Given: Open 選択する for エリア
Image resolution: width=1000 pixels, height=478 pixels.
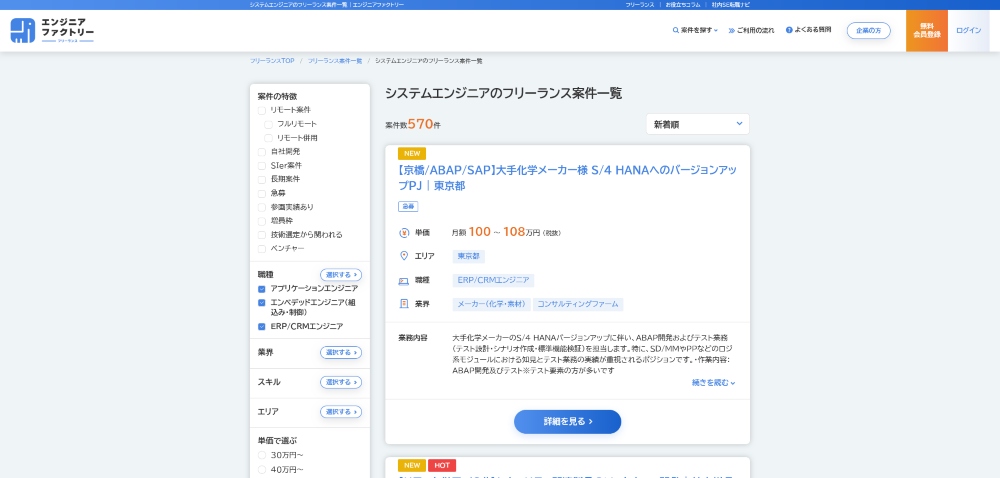Looking at the screenshot, I should click(341, 412).
